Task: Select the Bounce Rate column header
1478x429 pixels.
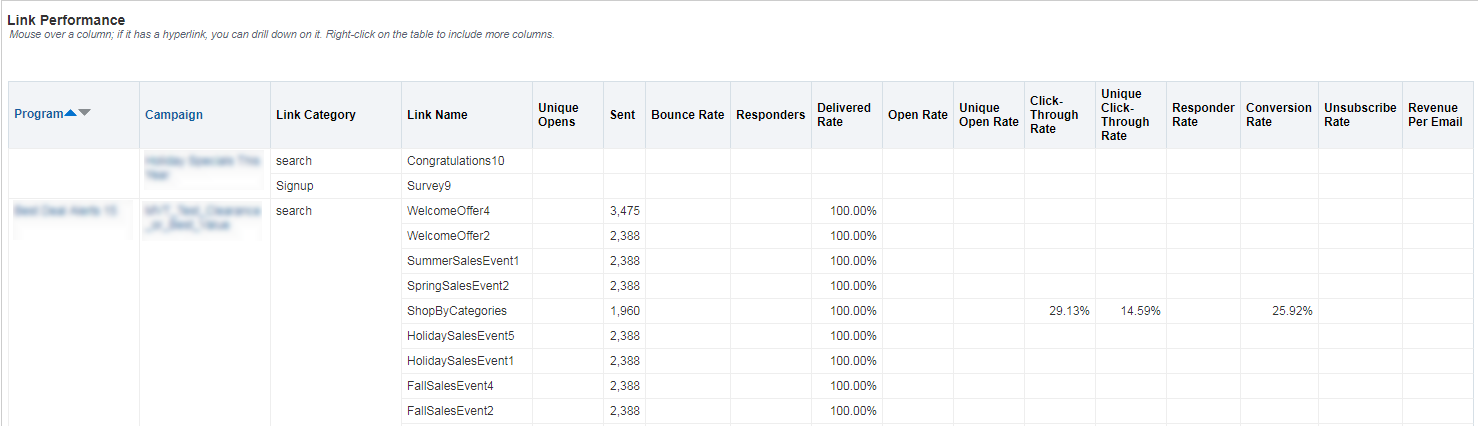Action: tap(687, 115)
